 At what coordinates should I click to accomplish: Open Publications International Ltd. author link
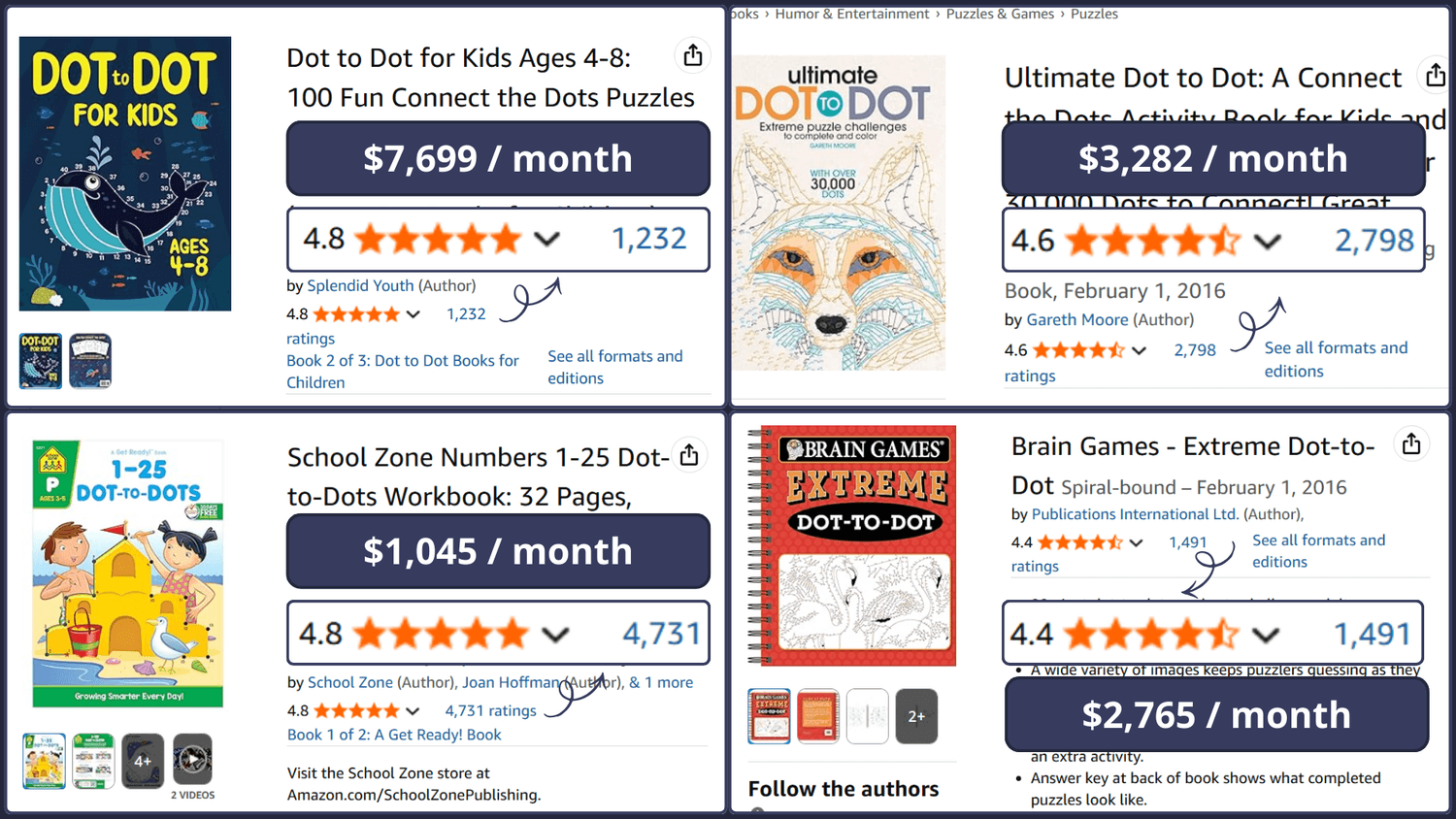coord(1135,514)
